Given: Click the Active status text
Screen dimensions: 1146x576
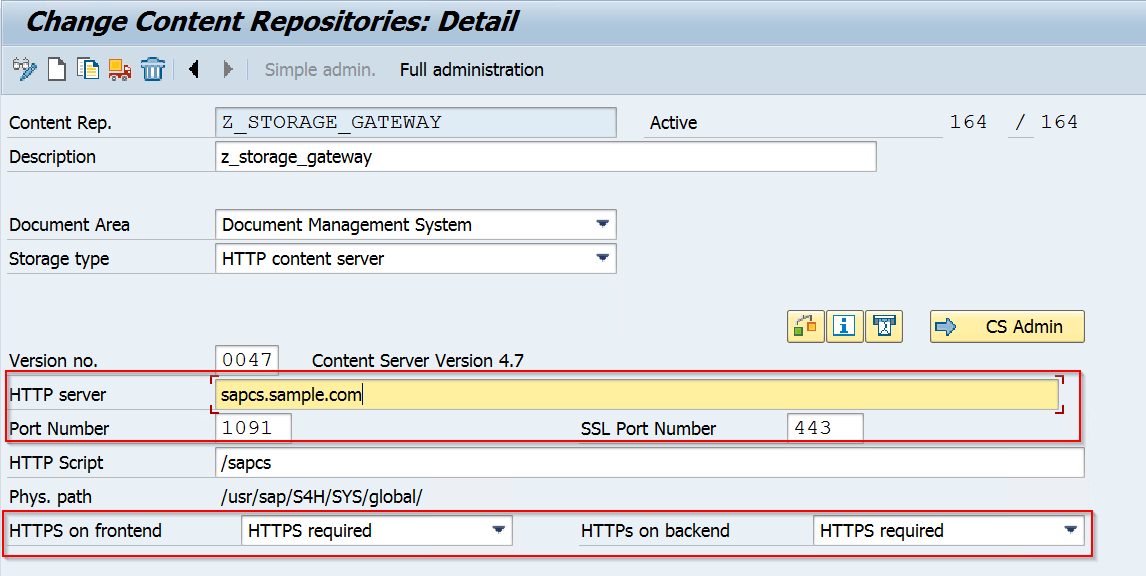Looking at the screenshot, I should [673, 123].
